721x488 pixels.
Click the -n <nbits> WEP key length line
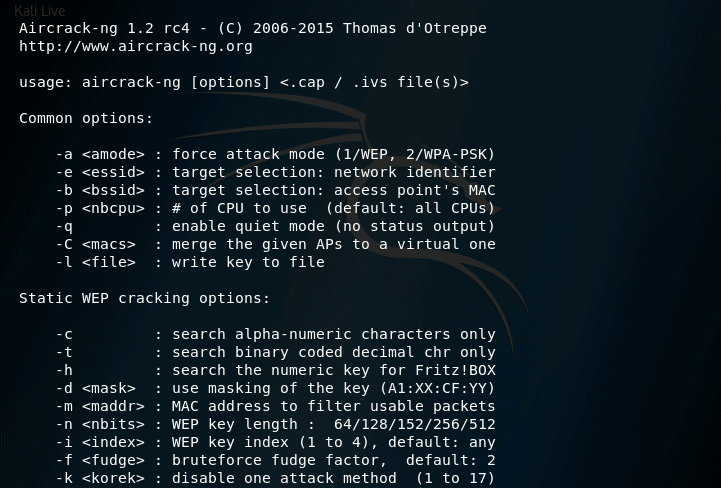tap(275, 424)
